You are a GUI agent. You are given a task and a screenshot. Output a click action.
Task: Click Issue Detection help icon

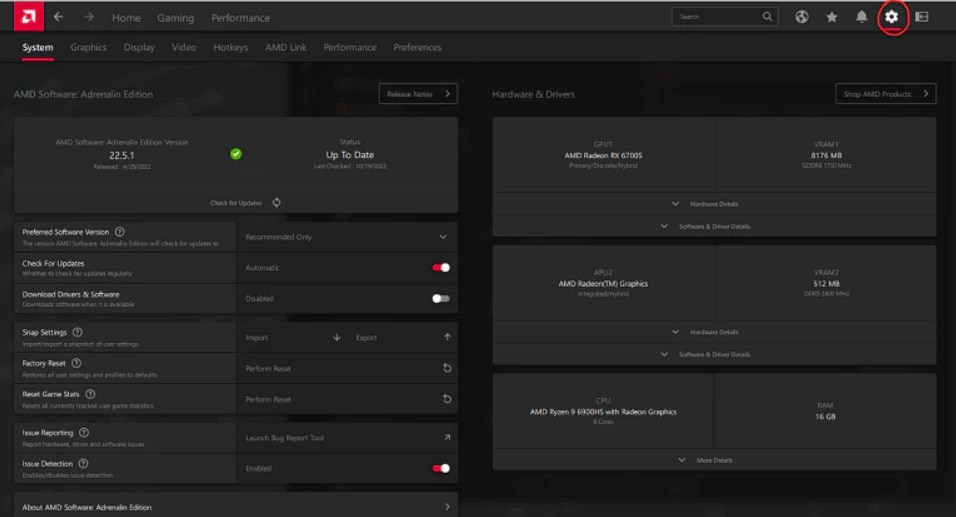coord(84,463)
